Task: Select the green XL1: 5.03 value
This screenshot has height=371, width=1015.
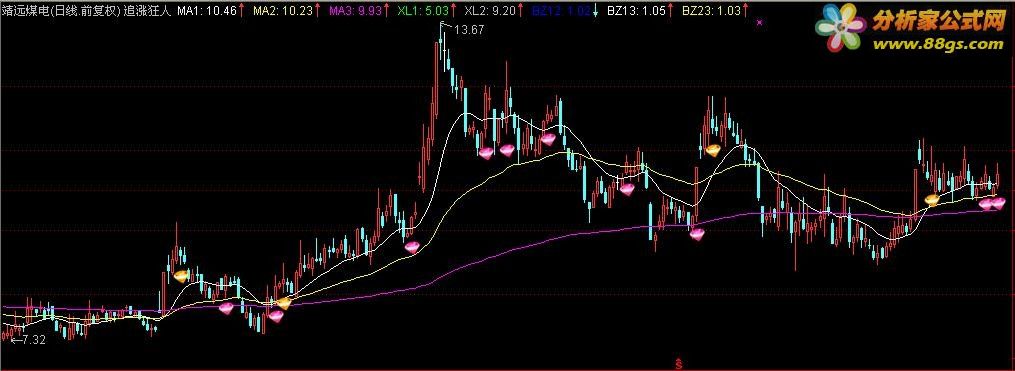Action: point(423,10)
